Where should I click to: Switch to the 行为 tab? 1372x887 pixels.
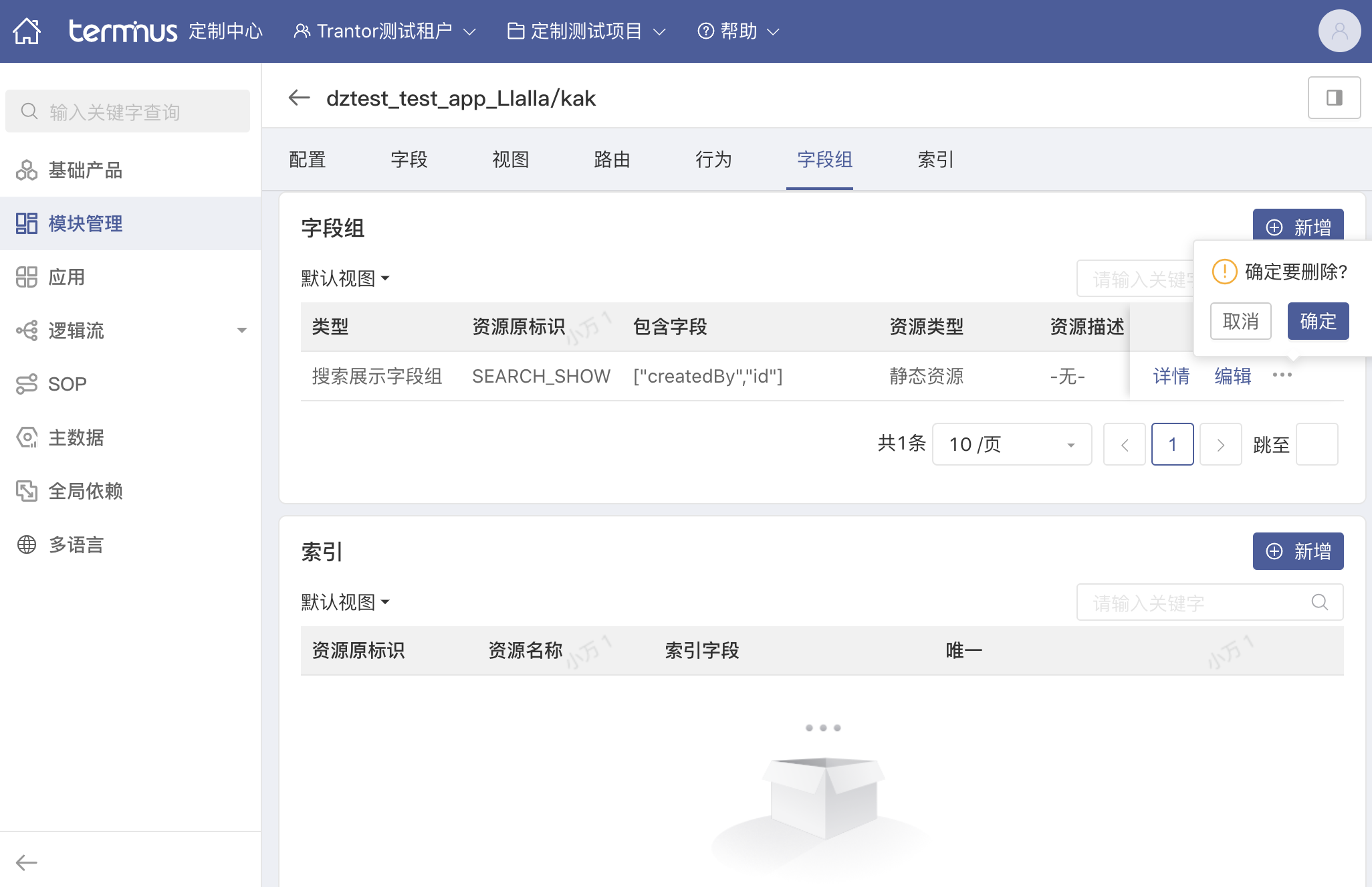714,159
